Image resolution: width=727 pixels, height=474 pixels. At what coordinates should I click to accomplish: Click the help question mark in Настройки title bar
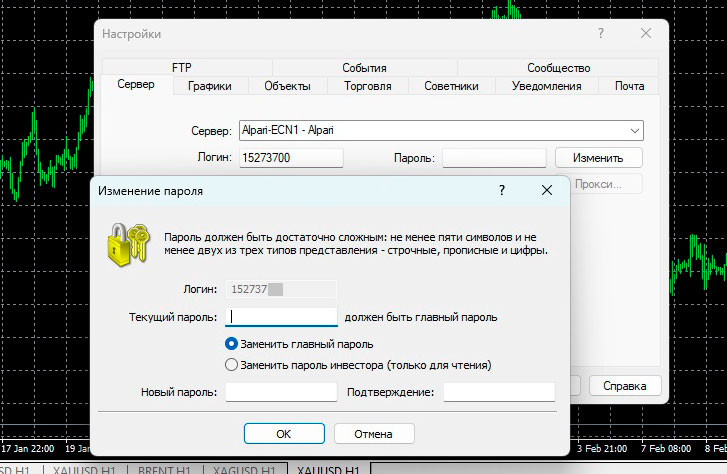601,33
